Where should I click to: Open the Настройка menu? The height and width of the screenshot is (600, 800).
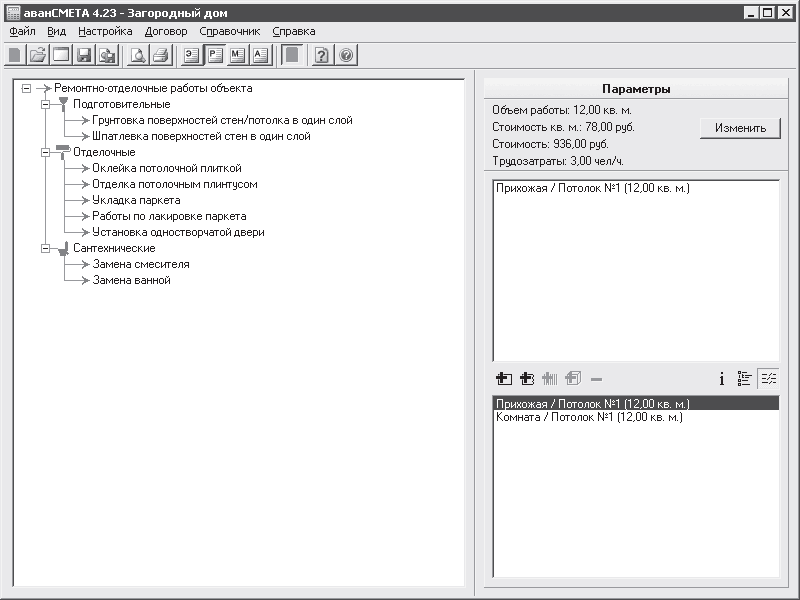(x=104, y=31)
